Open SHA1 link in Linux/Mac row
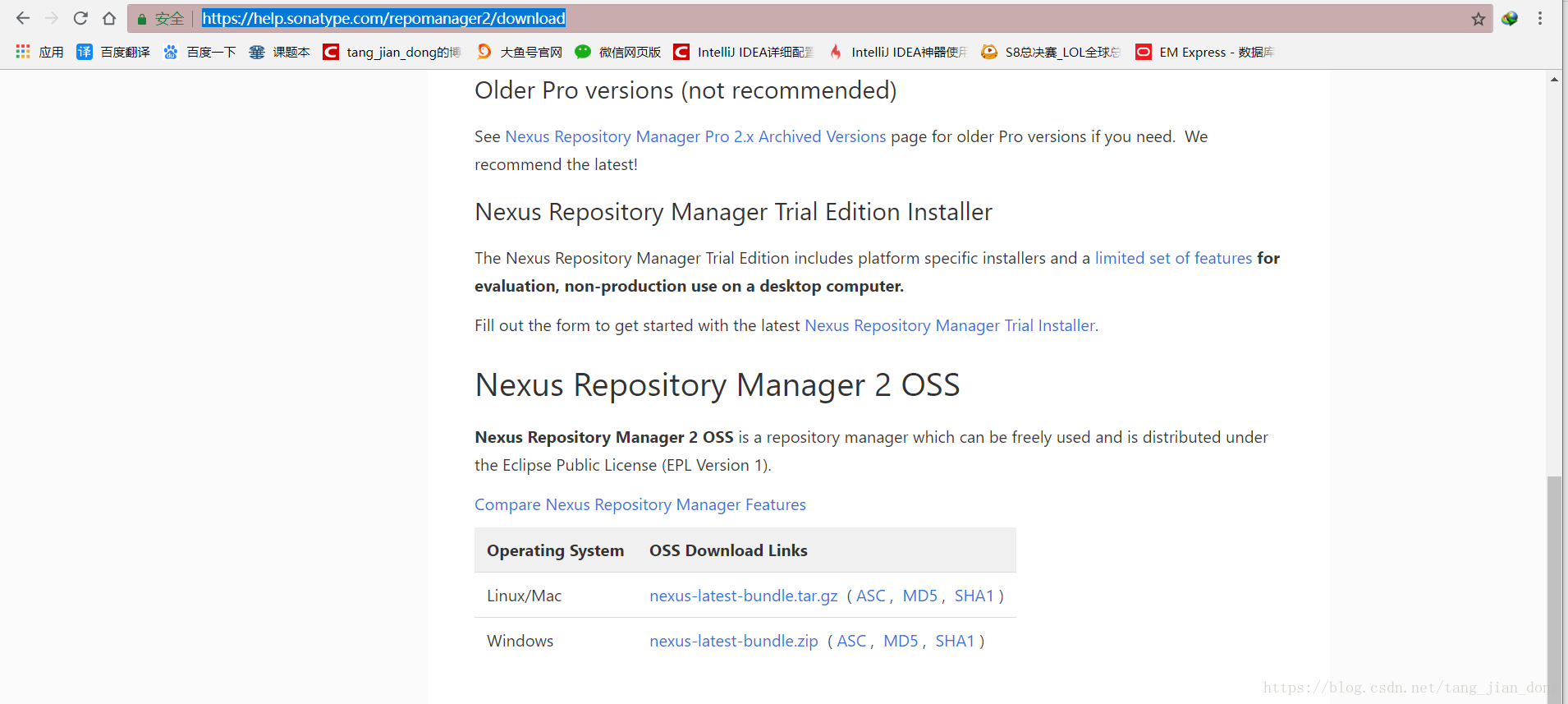1568x704 pixels. click(974, 596)
